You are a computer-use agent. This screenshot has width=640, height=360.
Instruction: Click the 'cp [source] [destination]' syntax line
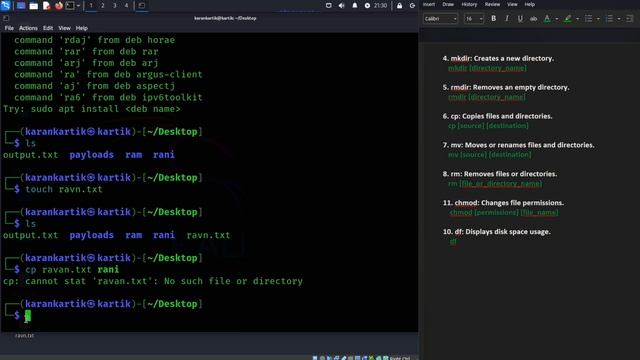[x=488, y=126]
